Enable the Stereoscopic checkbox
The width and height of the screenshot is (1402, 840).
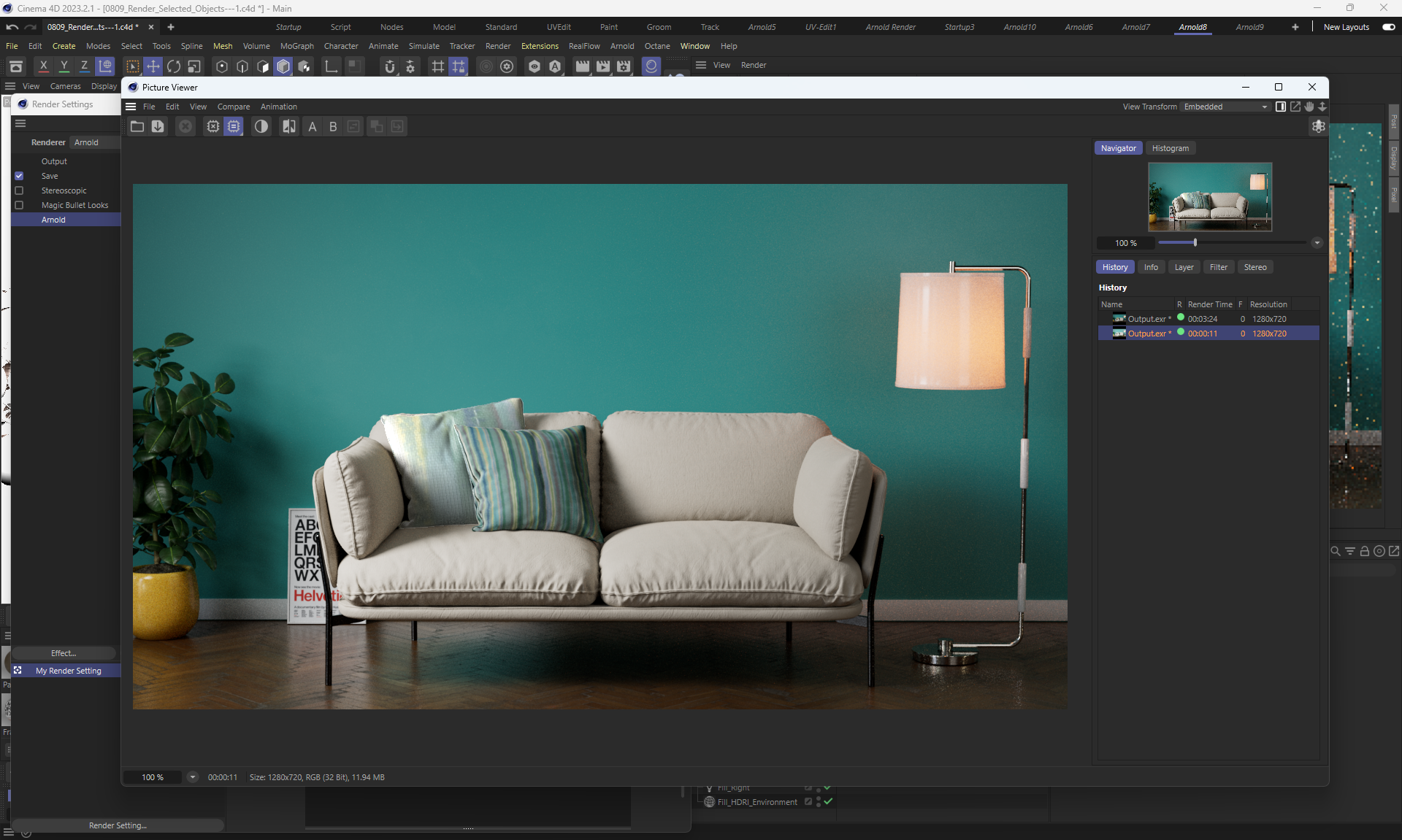click(x=19, y=190)
